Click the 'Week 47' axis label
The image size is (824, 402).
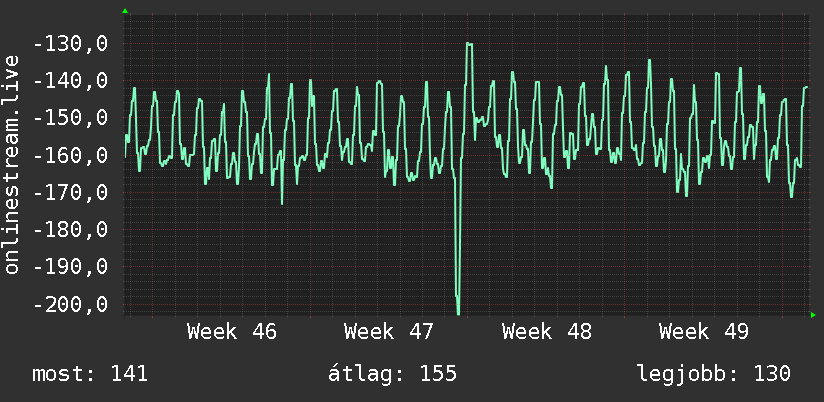click(389, 332)
